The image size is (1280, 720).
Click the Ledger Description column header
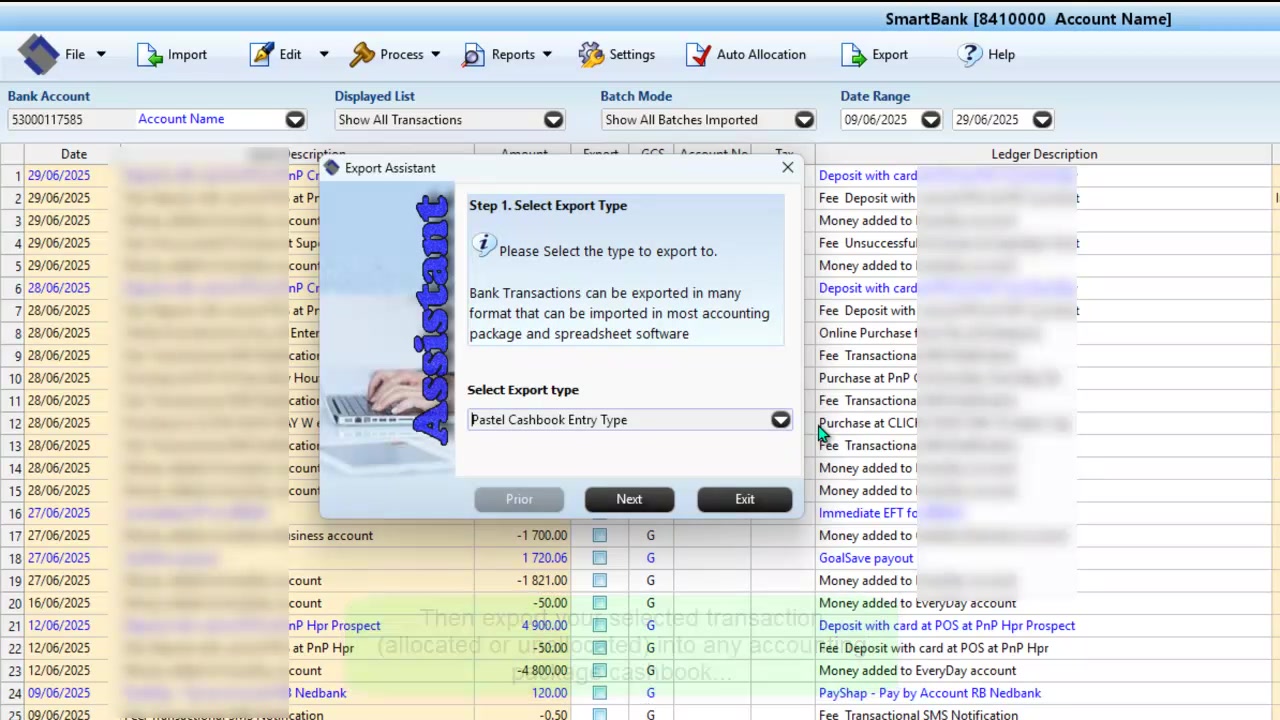point(1044,154)
